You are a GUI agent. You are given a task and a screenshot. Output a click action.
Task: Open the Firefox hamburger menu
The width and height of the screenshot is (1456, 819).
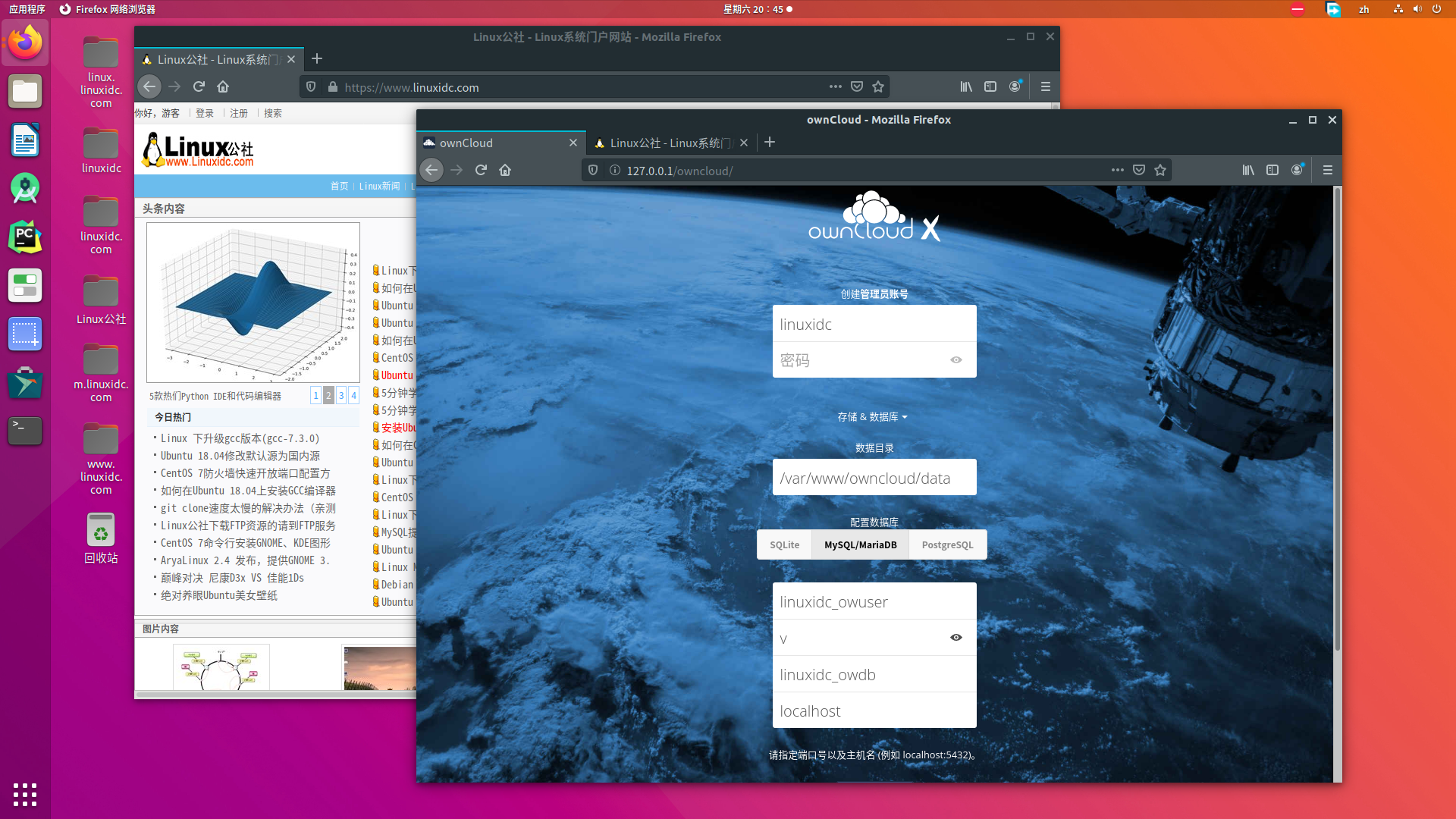point(1328,170)
